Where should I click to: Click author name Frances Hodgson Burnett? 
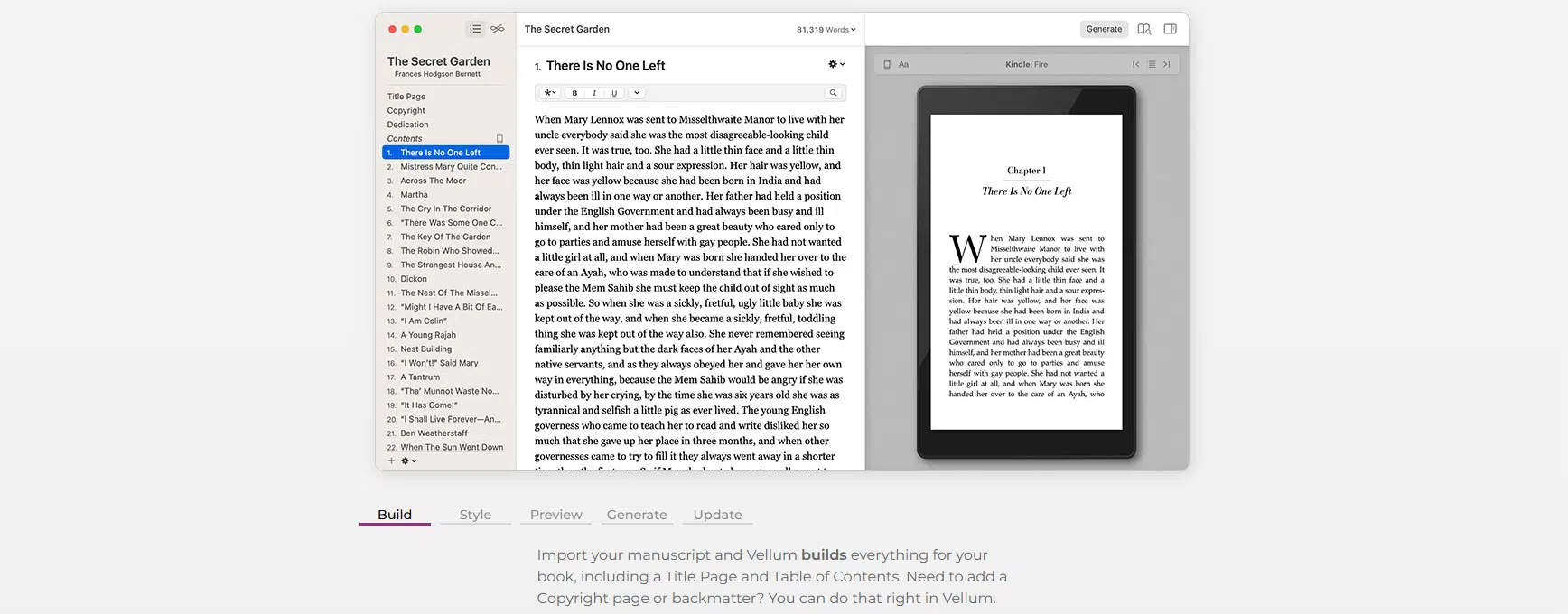[437, 74]
